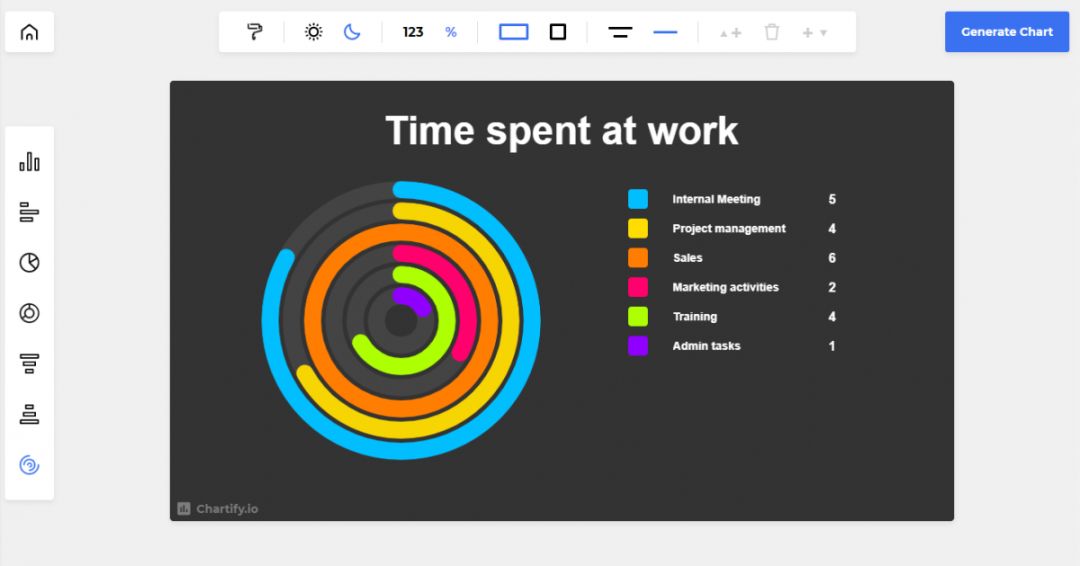Choose the thin blue line style
This screenshot has height=566, width=1080.
pos(665,32)
